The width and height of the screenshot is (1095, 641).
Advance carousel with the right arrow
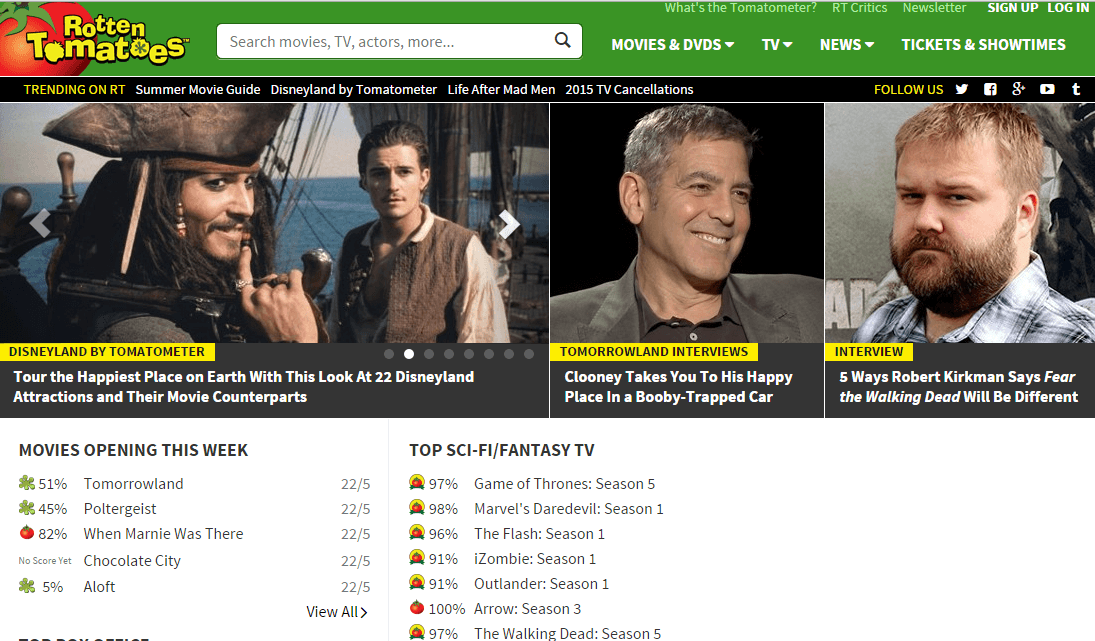click(509, 224)
